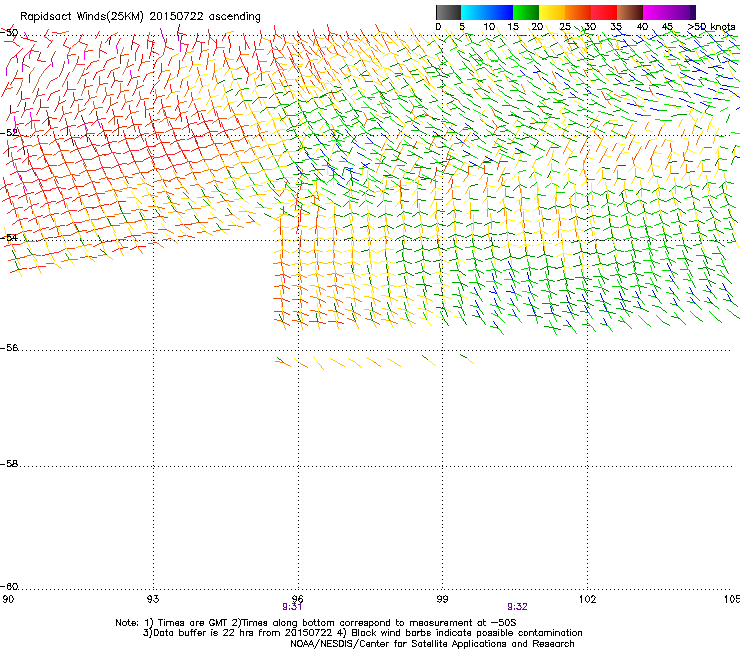Click the '102' longitude axis label
Screen dimensions: 740x650
tap(587, 599)
